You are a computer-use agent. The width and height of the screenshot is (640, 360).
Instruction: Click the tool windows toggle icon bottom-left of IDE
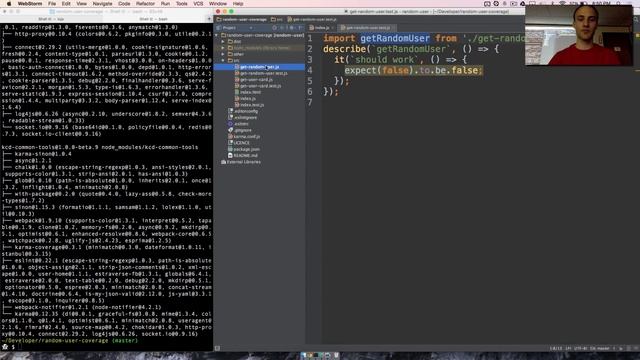(217, 348)
